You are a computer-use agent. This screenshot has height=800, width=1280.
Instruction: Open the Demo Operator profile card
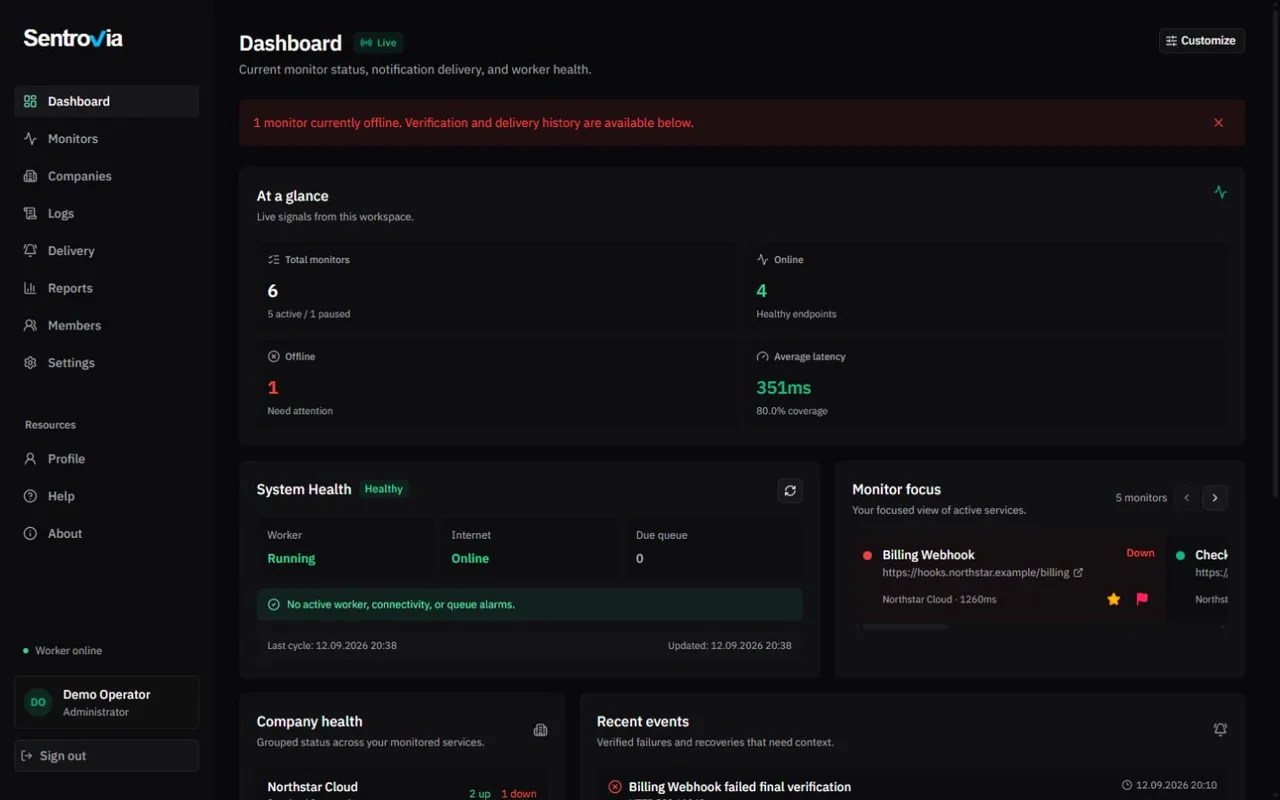pyautogui.click(x=106, y=702)
